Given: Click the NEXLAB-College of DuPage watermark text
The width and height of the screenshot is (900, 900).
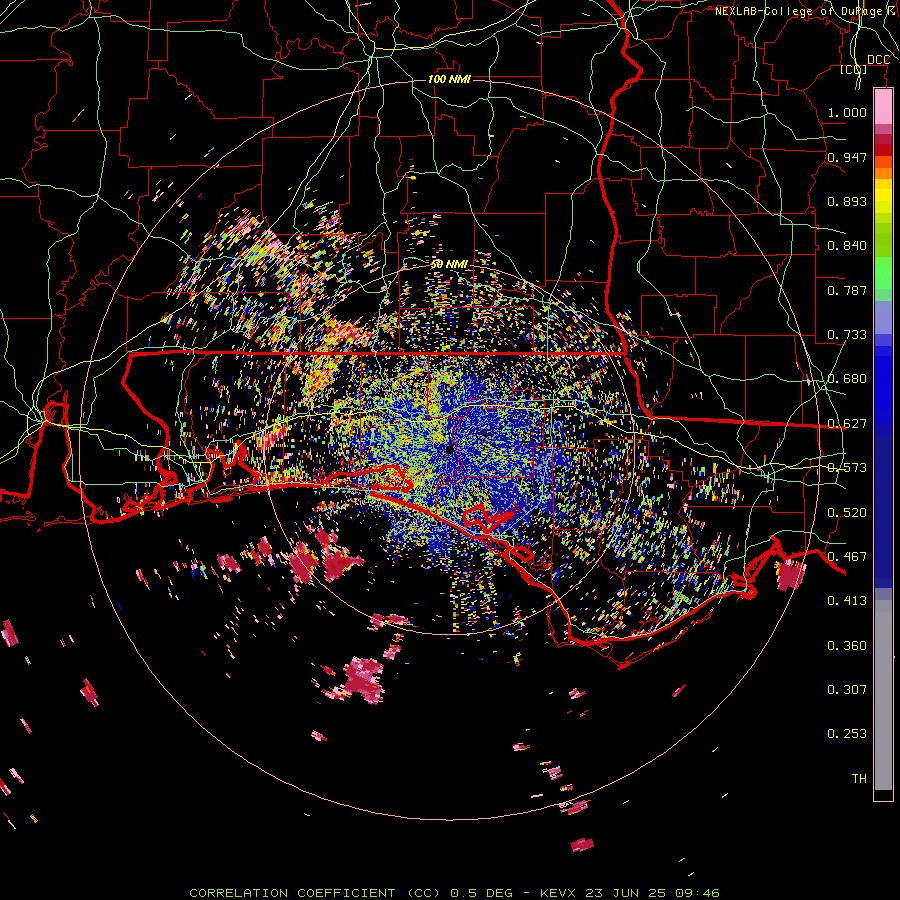Looking at the screenshot, I should click(x=804, y=11).
